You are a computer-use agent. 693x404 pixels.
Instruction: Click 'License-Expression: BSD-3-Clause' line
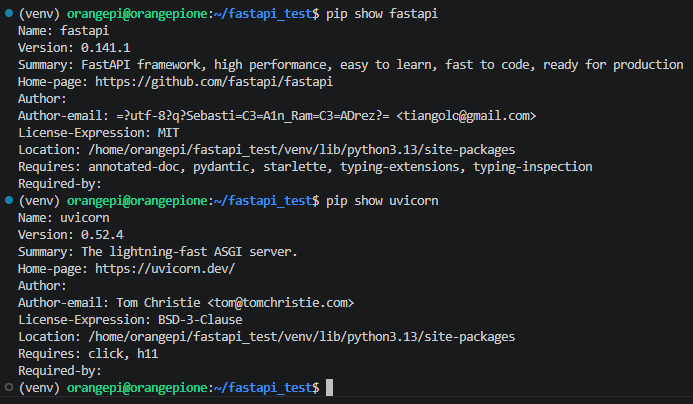pos(130,320)
